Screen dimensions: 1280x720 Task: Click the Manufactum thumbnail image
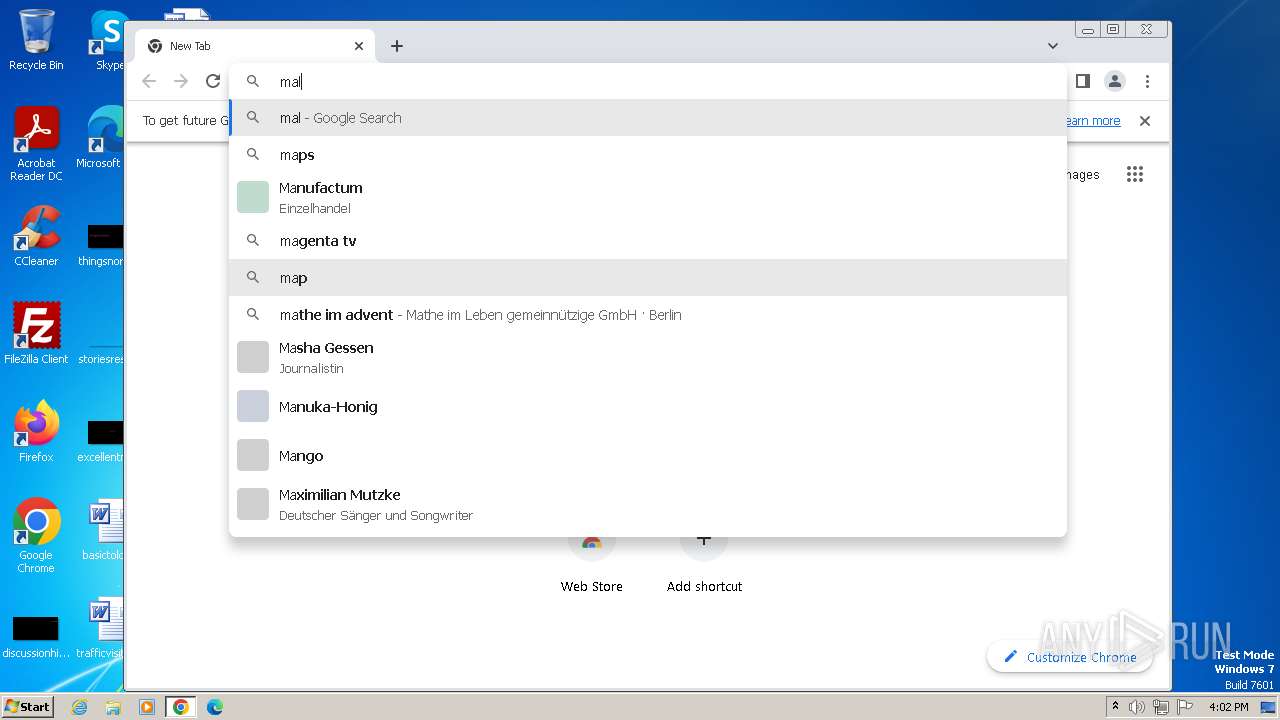[x=253, y=197]
